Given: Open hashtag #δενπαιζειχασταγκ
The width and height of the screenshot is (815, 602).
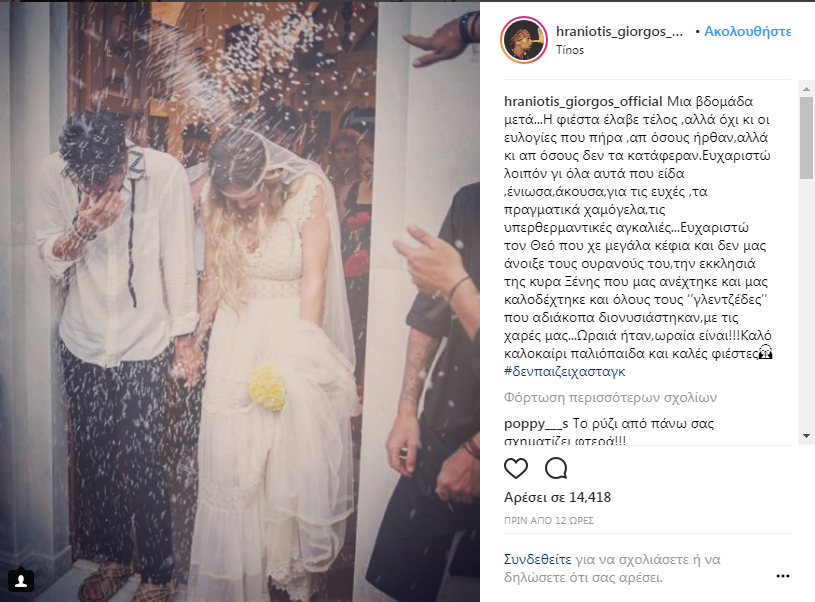Looking at the screenshot, I should [564, 371].
